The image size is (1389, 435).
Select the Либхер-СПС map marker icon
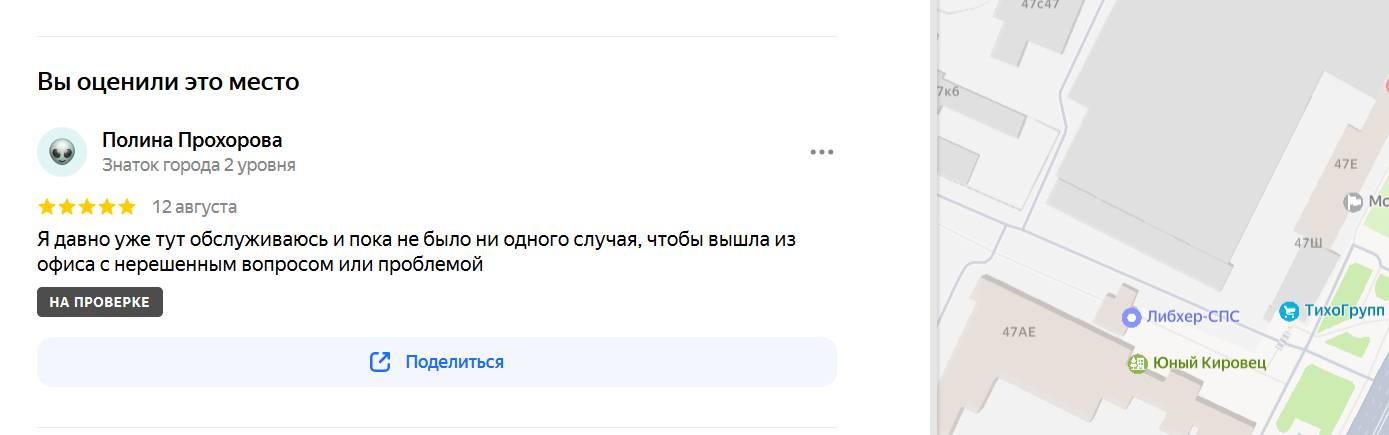point(1131,317)
